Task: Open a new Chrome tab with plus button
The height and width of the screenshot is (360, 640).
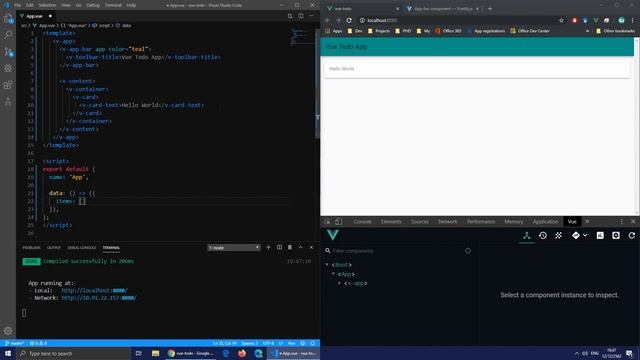Action: [x=490, y=9]
